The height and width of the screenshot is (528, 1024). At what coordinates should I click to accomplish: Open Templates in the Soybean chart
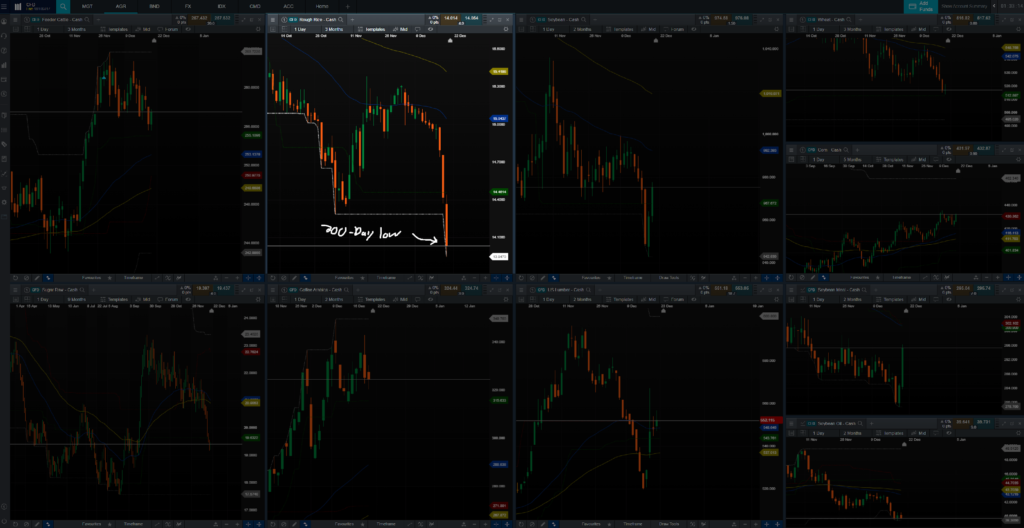tap(622, 29)
